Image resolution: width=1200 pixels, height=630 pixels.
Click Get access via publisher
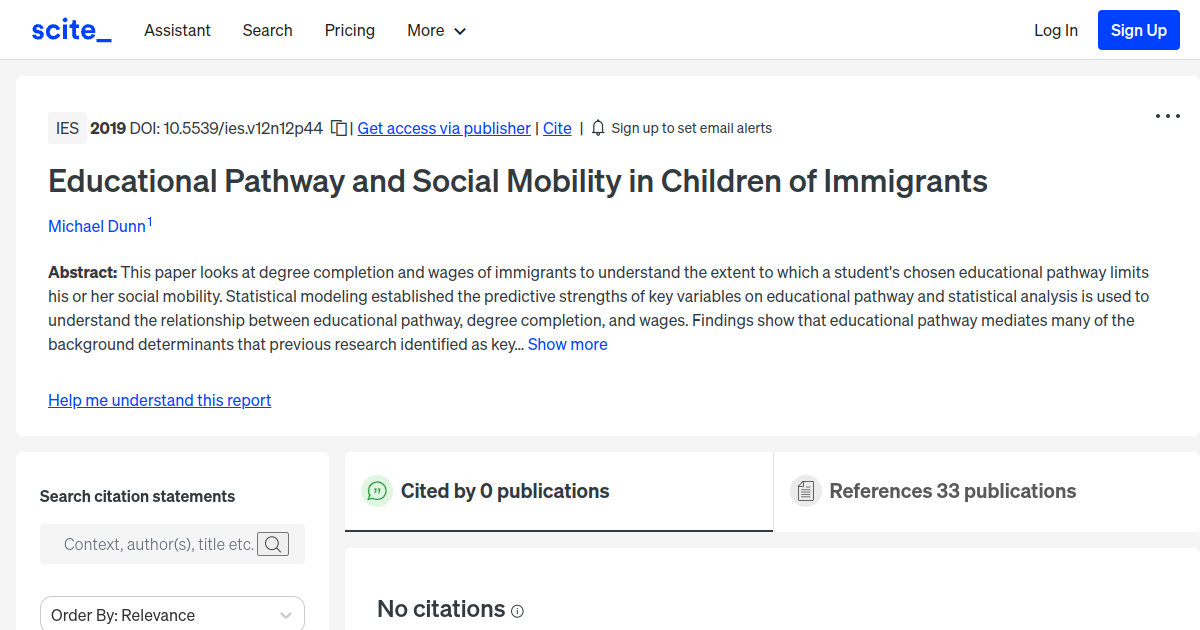pos(443,128)
